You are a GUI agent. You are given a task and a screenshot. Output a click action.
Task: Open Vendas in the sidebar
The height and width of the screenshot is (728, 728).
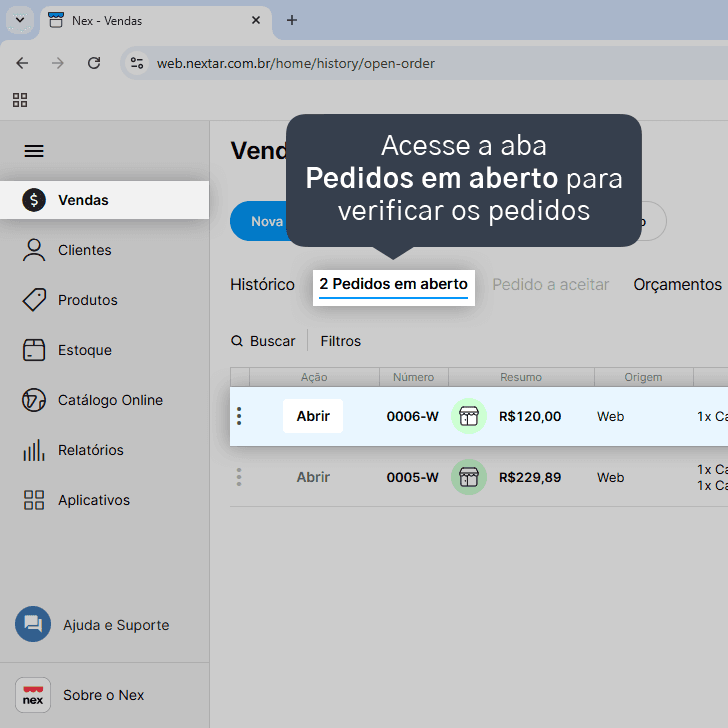[x=104, y=200]
